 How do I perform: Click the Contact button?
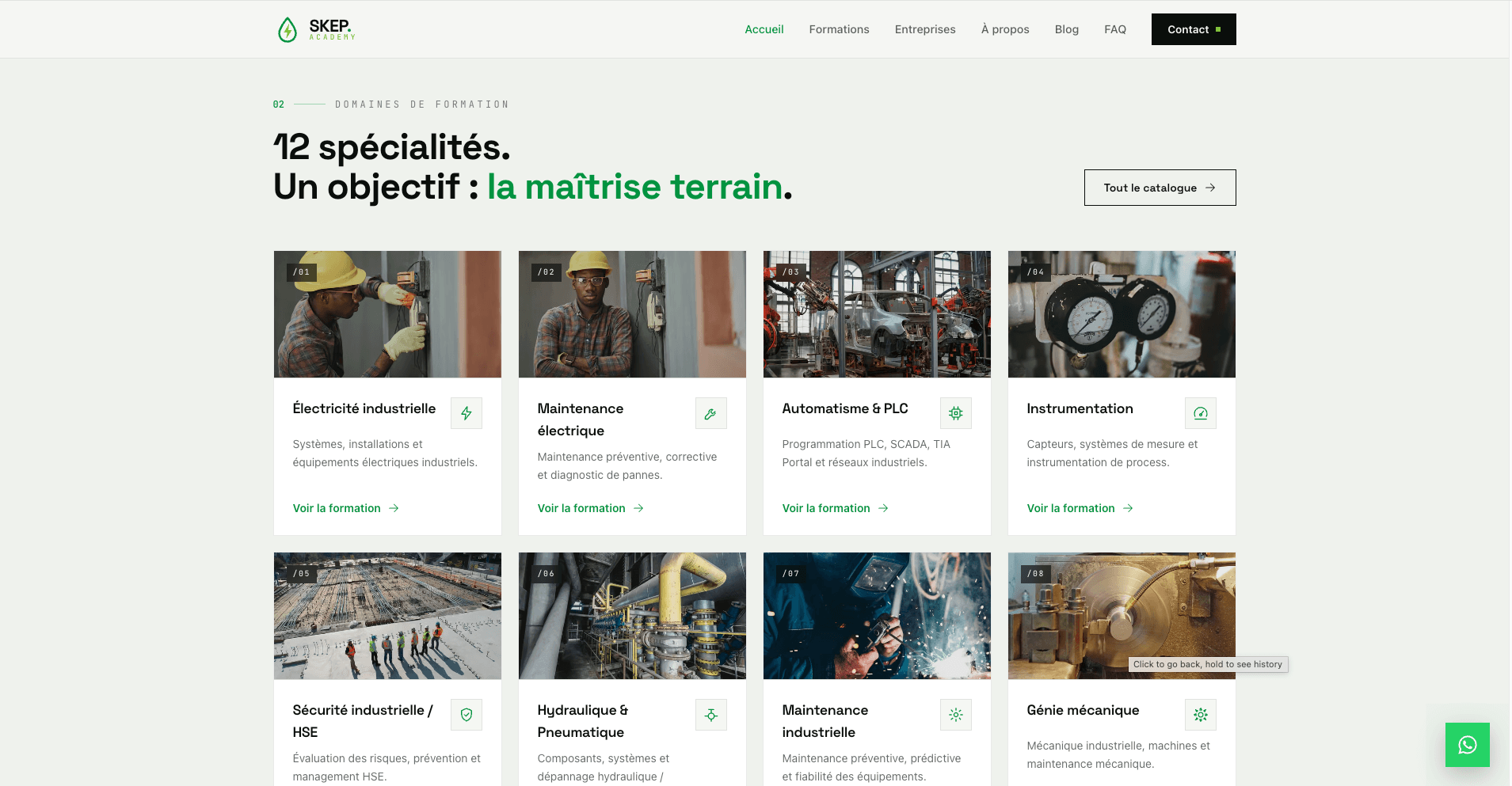1194,29
